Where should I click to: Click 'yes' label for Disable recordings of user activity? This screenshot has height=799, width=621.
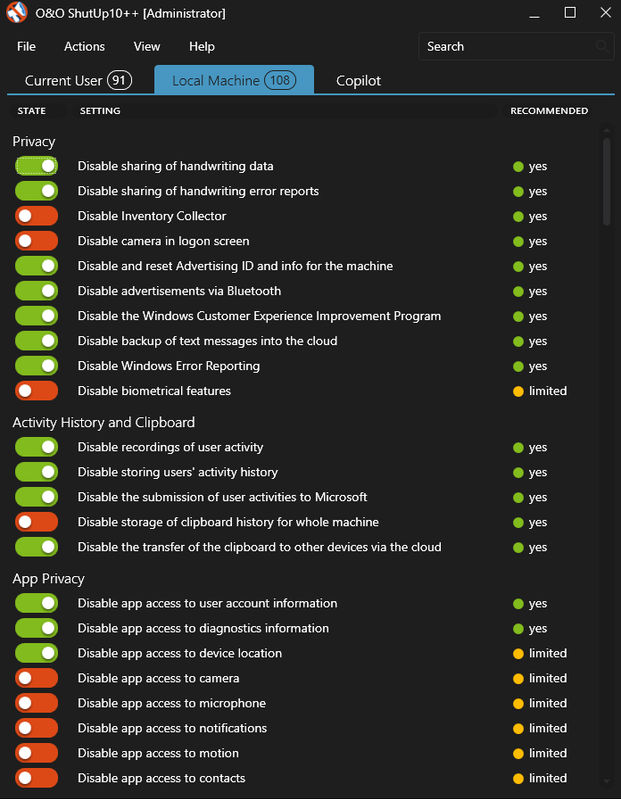(x=538, y=447)
